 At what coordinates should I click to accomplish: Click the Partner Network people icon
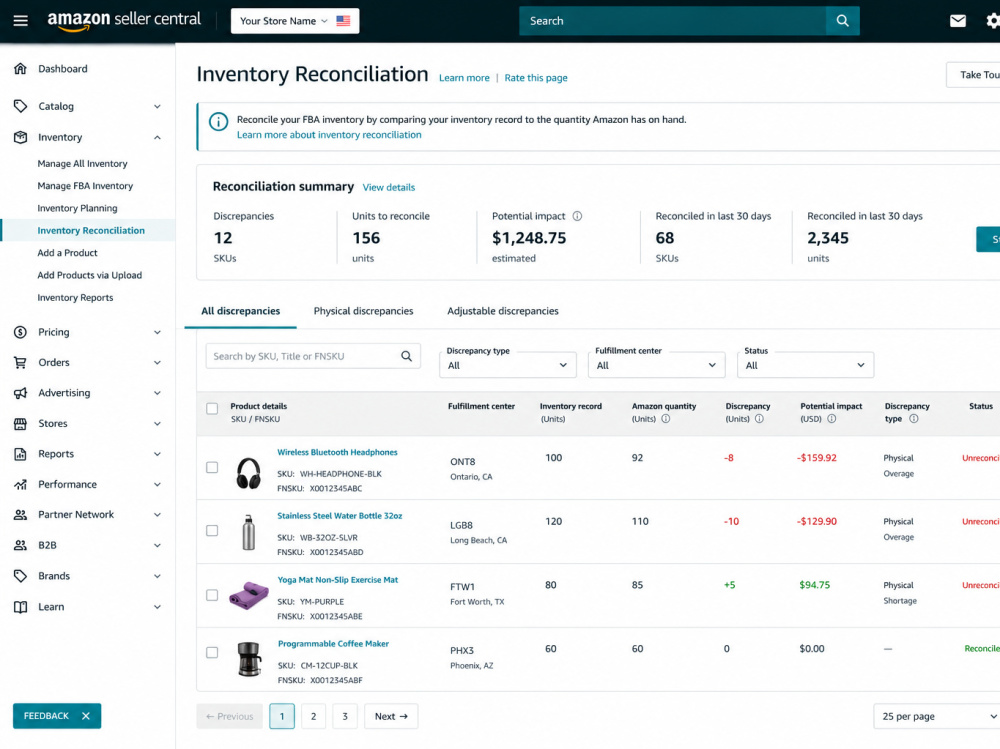point(20,515)
